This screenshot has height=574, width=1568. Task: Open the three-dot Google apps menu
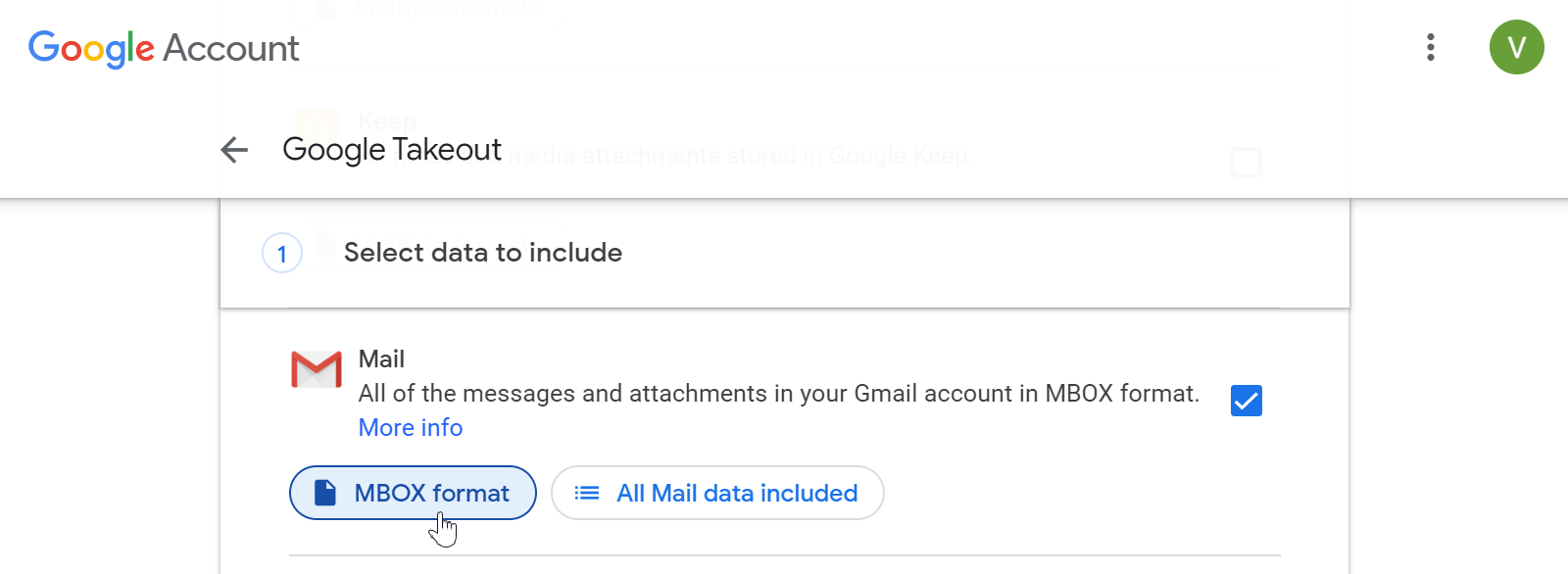click(x=1431, y=47)
